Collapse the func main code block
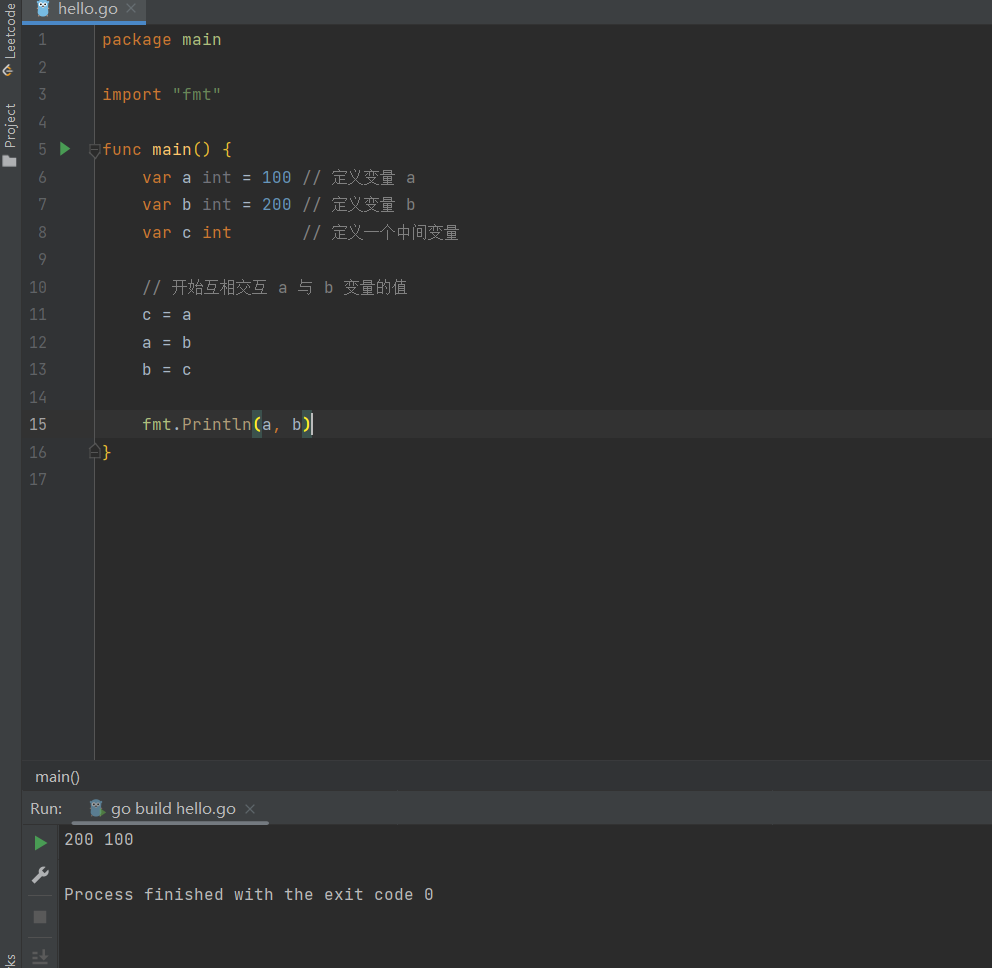The image size is (992, 968). click(95, 151)
